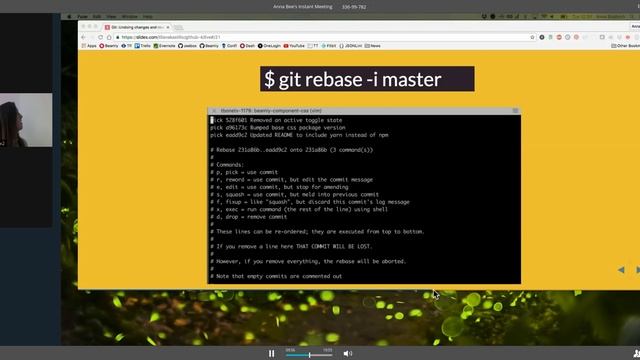Click the '# d, drop = remove commit' line
The image size is (640, 360).
pos(249,217)
